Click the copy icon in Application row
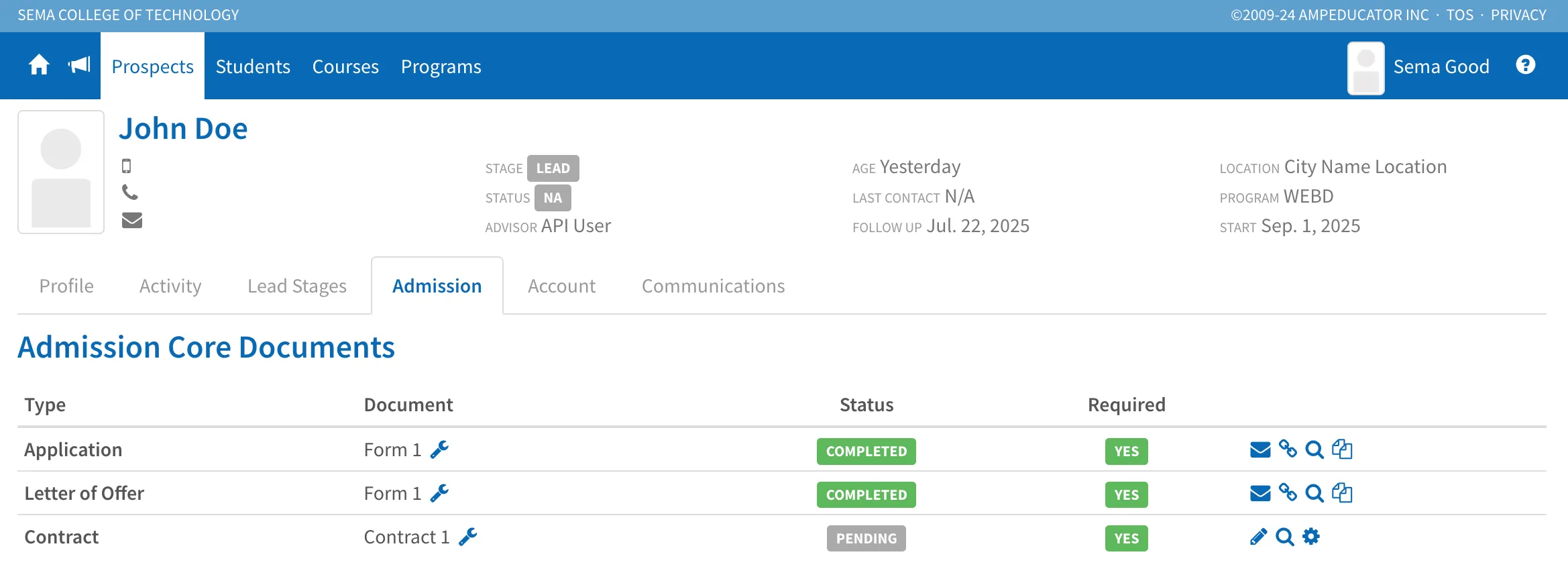 click(1342, 449)
